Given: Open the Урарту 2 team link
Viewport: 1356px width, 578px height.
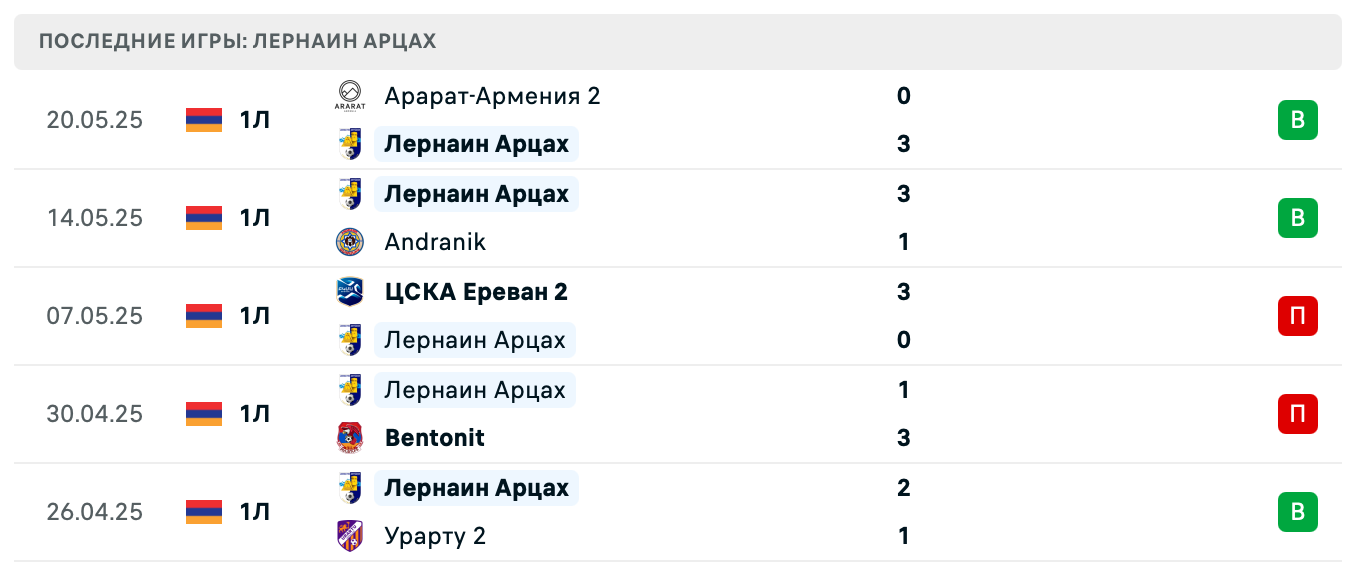Looking at the screenshot, I should pos(435,536).
